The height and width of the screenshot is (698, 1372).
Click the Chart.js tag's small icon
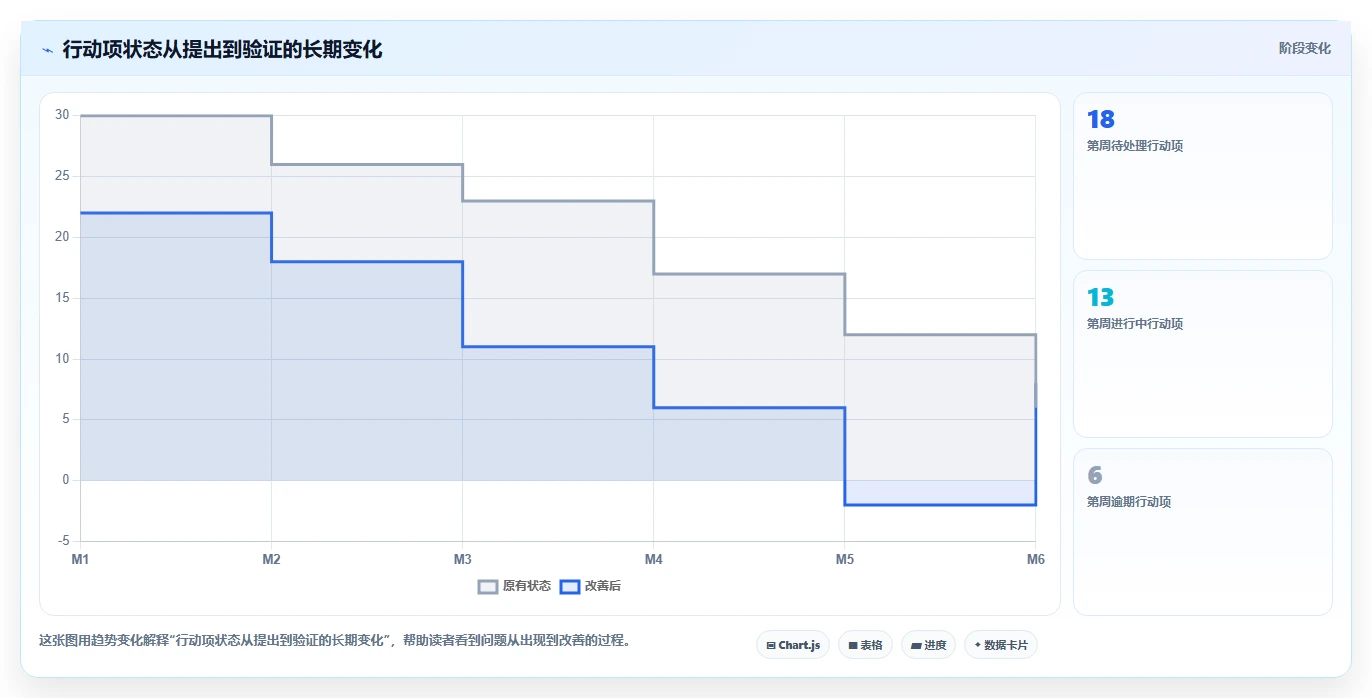(770, 646)
